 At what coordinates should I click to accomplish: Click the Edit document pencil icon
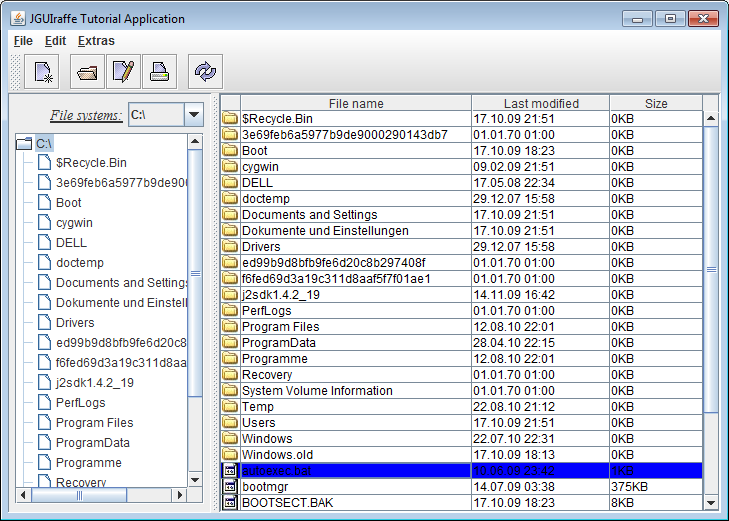tap(123, 72)
